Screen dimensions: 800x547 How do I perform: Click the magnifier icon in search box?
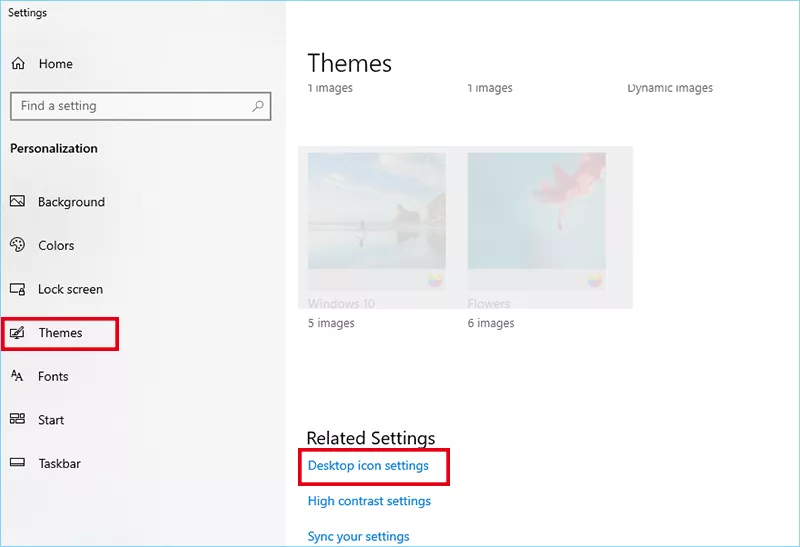[x=258, y=106]
